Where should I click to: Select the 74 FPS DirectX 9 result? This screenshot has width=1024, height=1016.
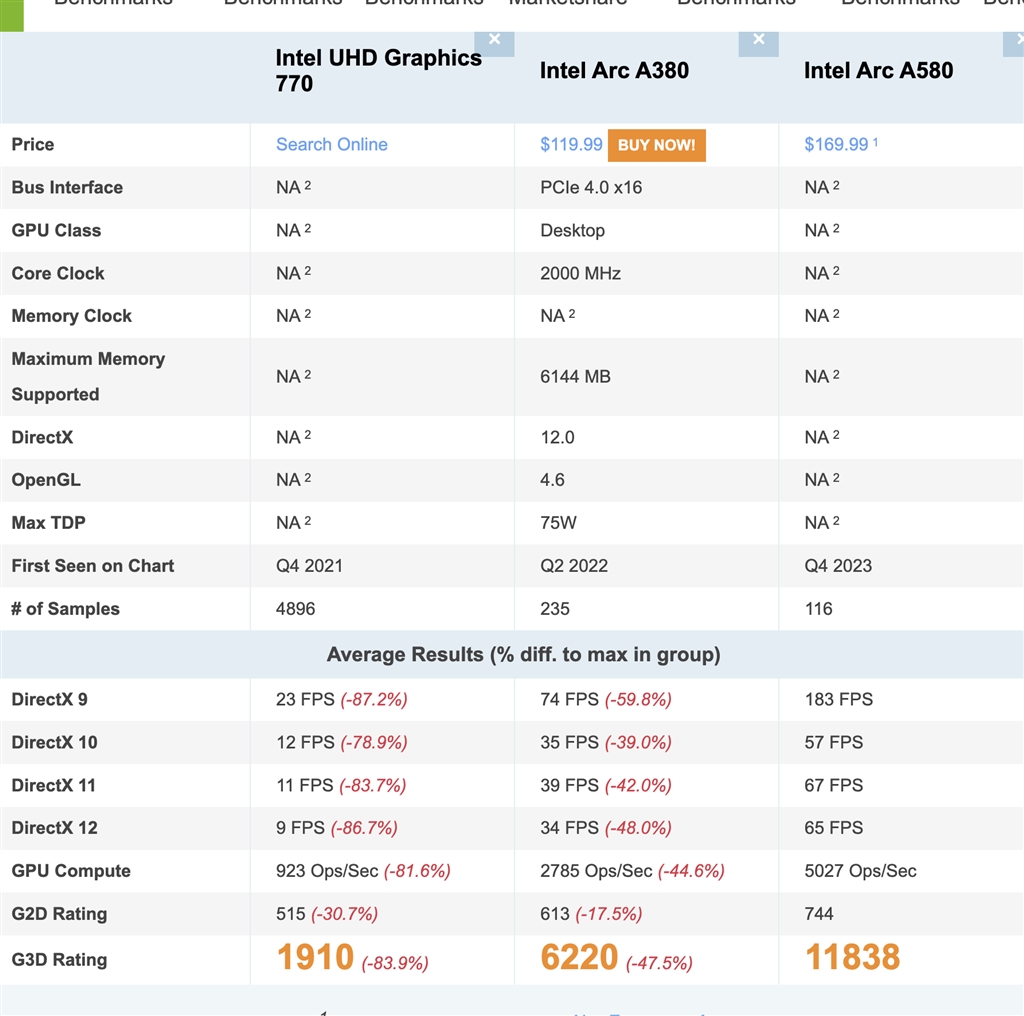tap(569, 699)
